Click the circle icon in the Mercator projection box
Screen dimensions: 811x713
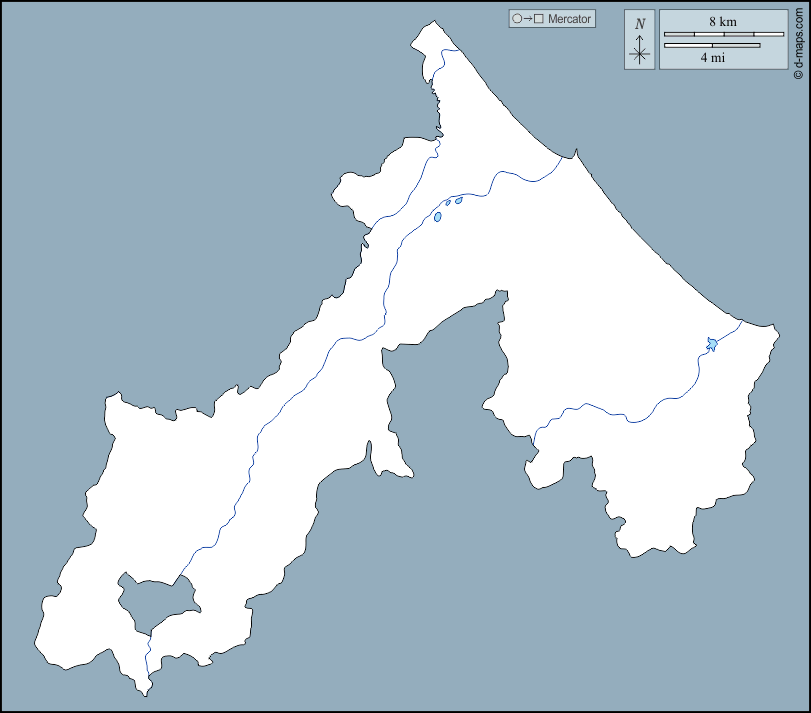(x=517, y=19)
